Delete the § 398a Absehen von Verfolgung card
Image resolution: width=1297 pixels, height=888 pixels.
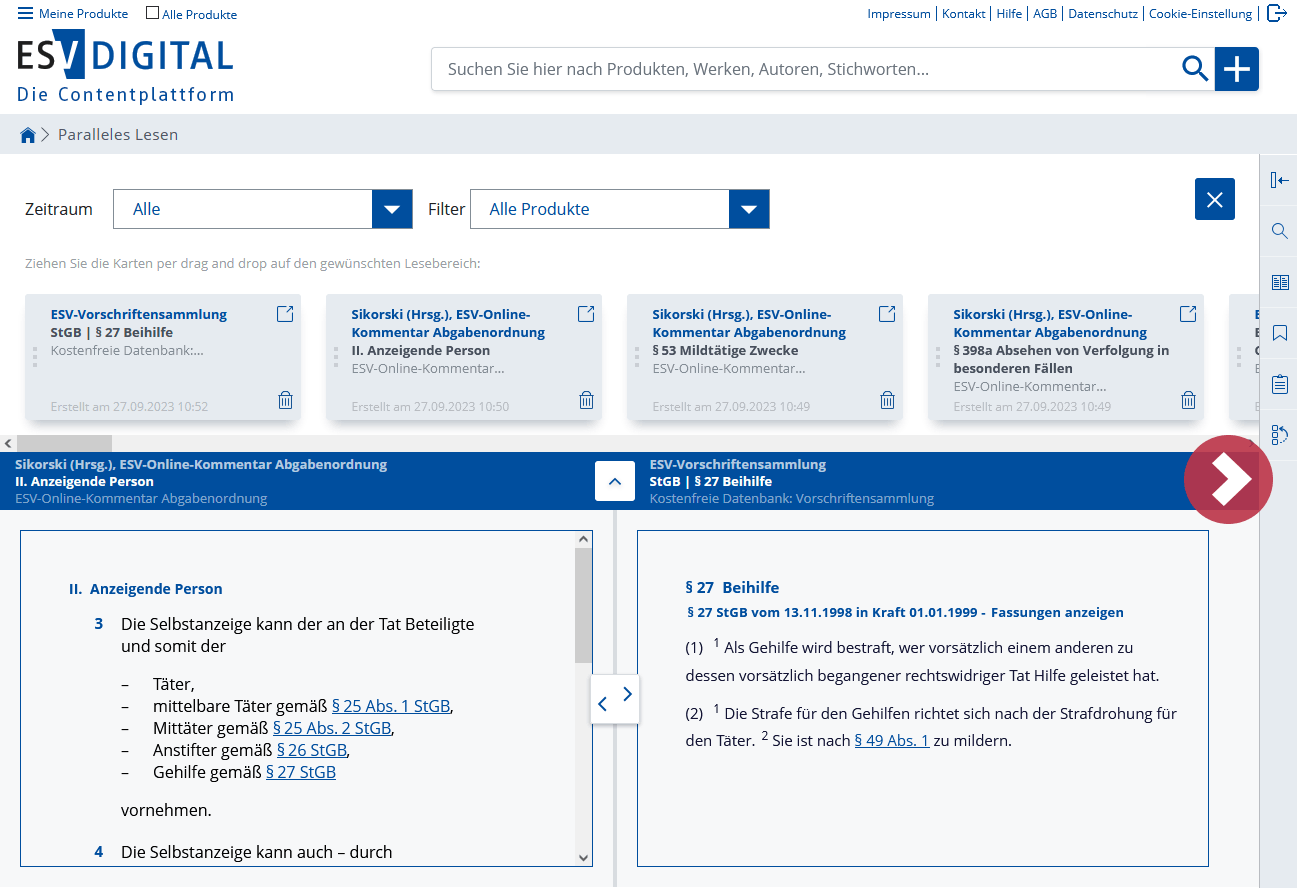[1189, 400]
